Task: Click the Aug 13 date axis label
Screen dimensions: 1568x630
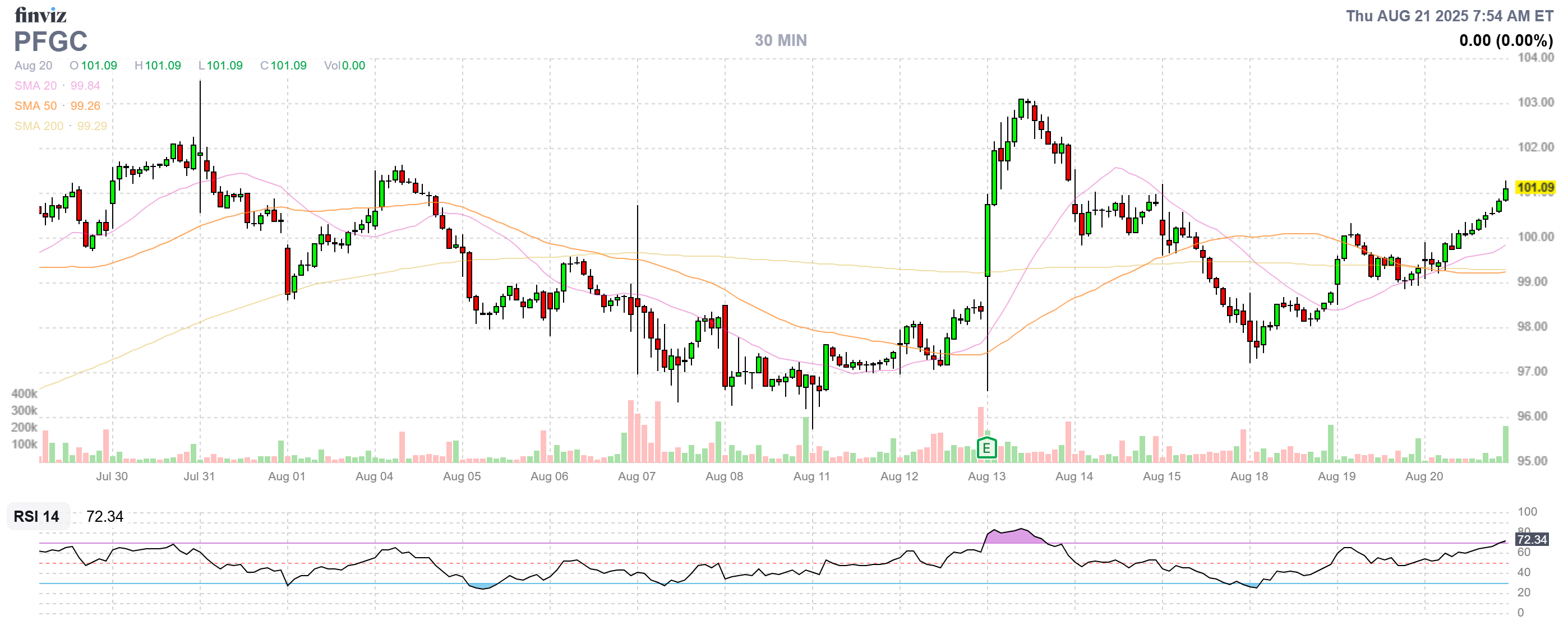Action: tap(986, 476)
